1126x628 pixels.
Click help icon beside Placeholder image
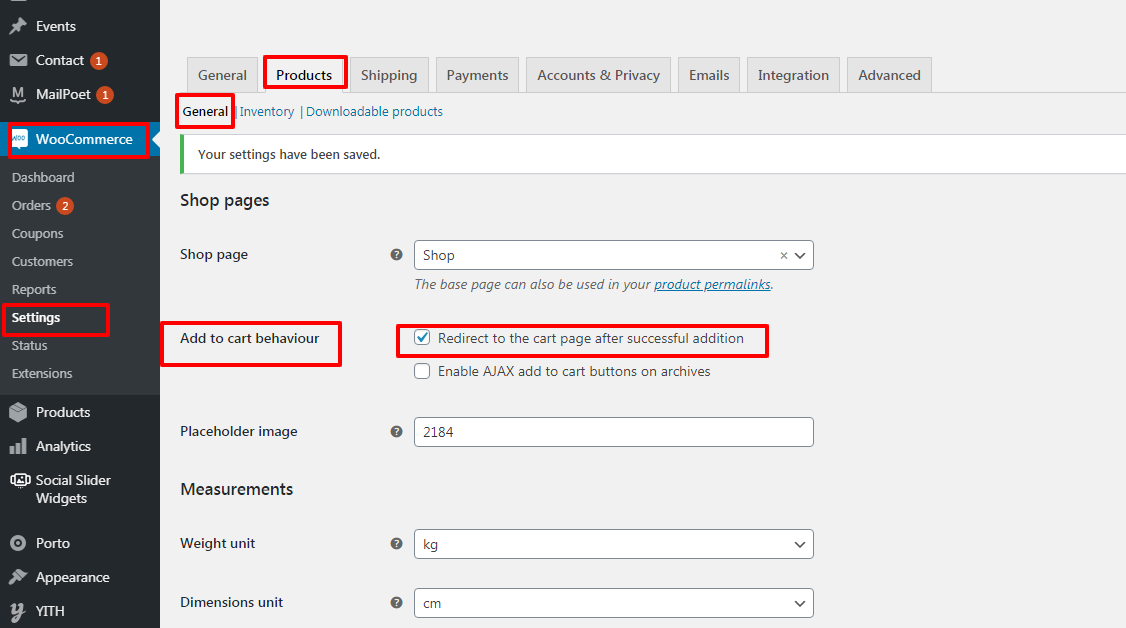click(x=396, y=431)
